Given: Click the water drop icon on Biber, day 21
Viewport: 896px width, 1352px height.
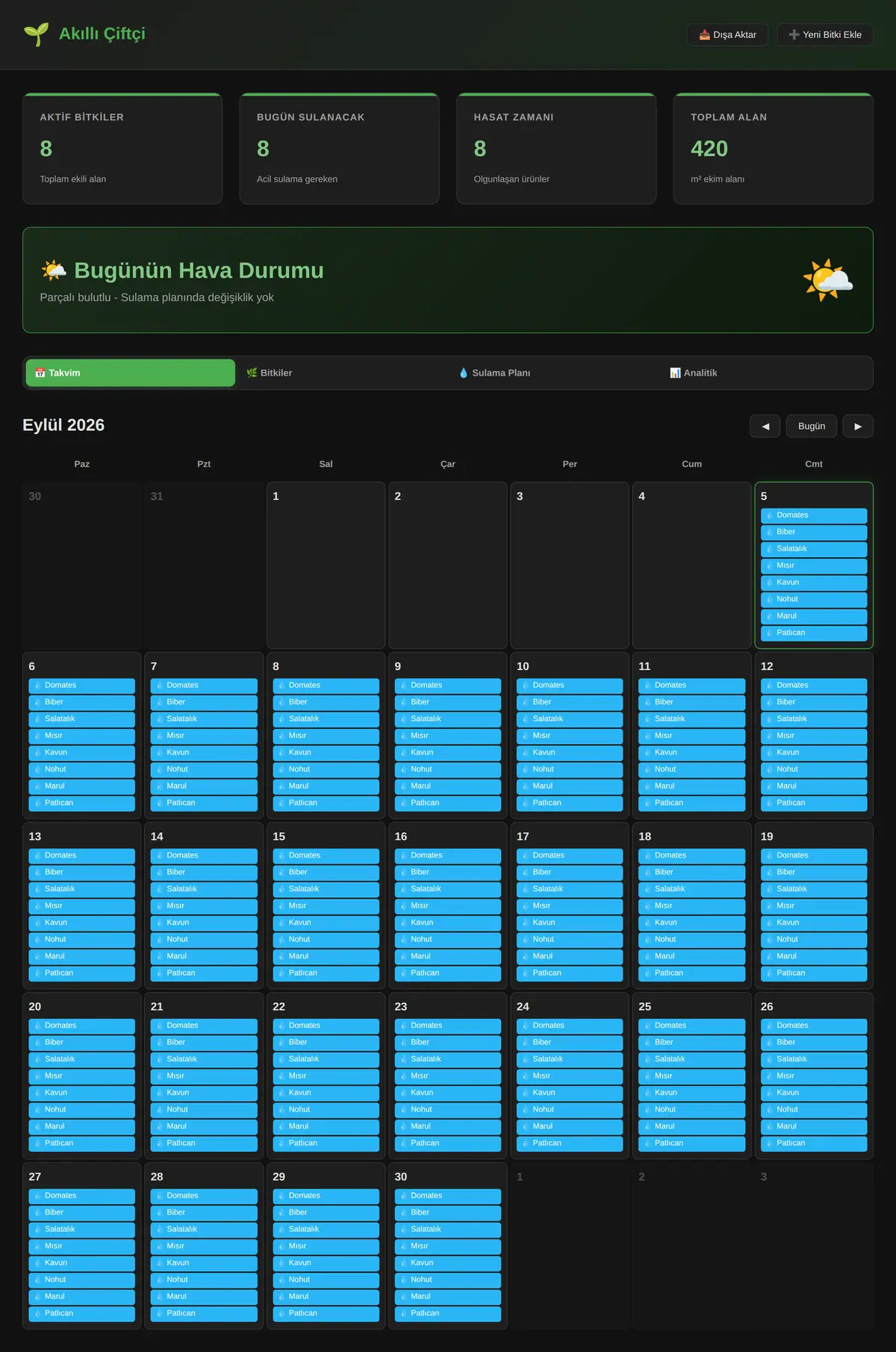Looking at the screenshot, I should tap(160, 1042).
